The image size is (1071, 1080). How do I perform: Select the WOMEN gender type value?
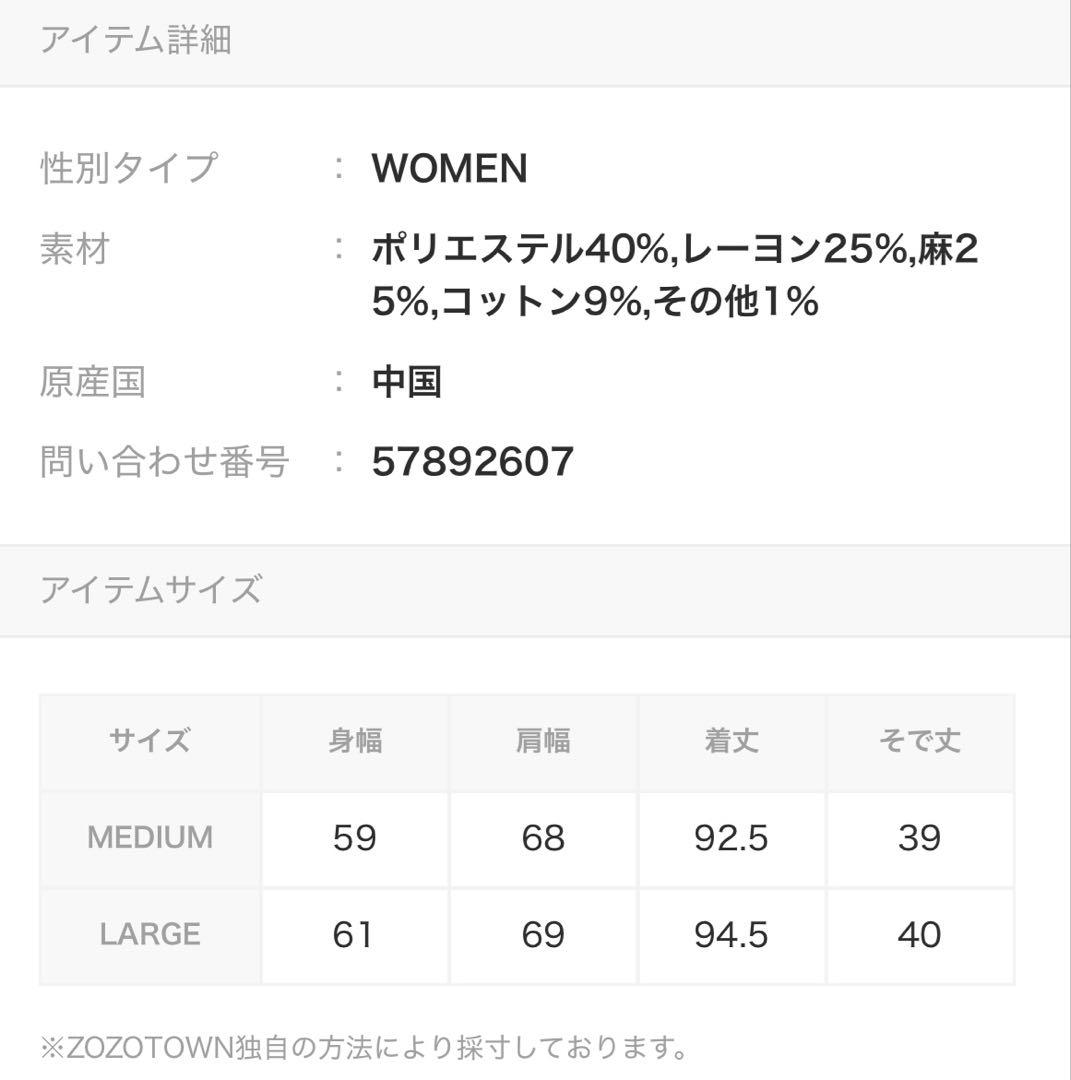point(450,168)
